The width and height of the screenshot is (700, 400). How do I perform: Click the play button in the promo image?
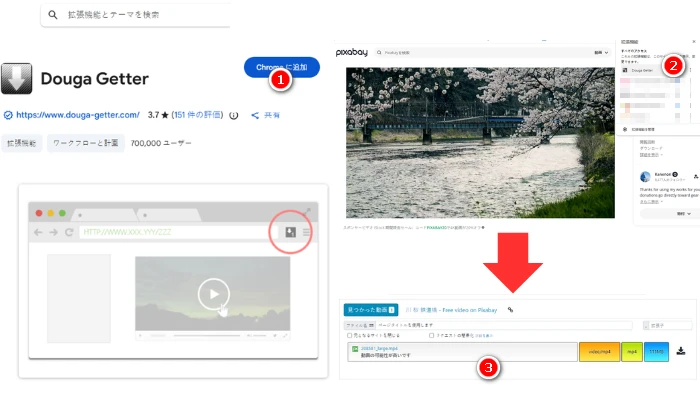[214, 294]
